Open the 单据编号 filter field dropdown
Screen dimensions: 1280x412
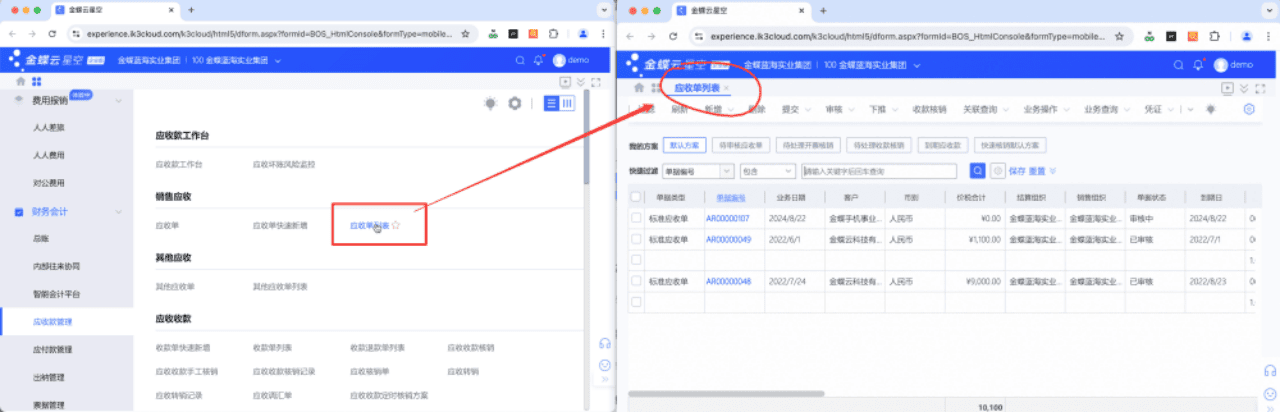(728, 171)
